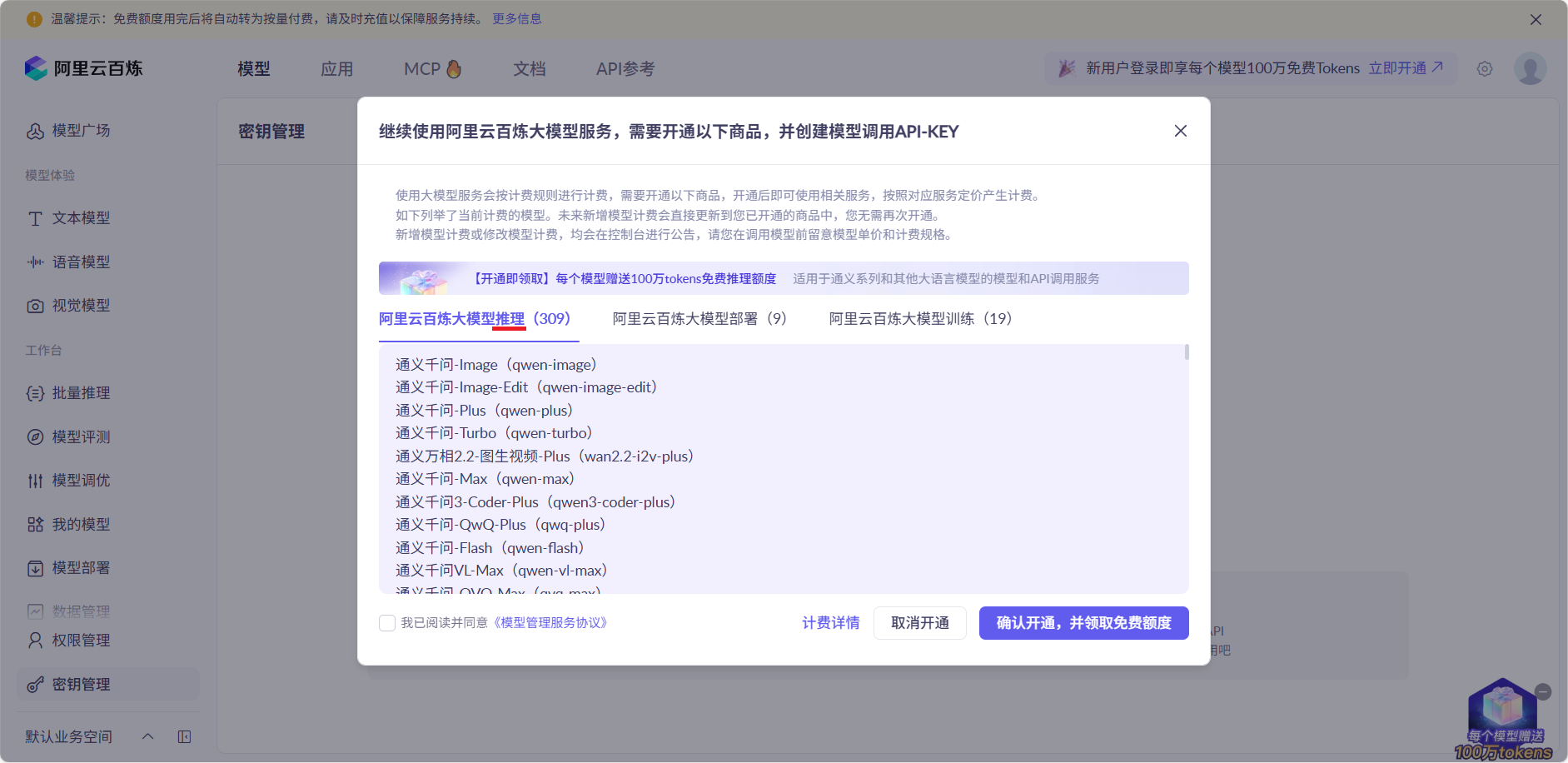
Task: Open the 文档 navigation menu item
Action: pos(529,68)
